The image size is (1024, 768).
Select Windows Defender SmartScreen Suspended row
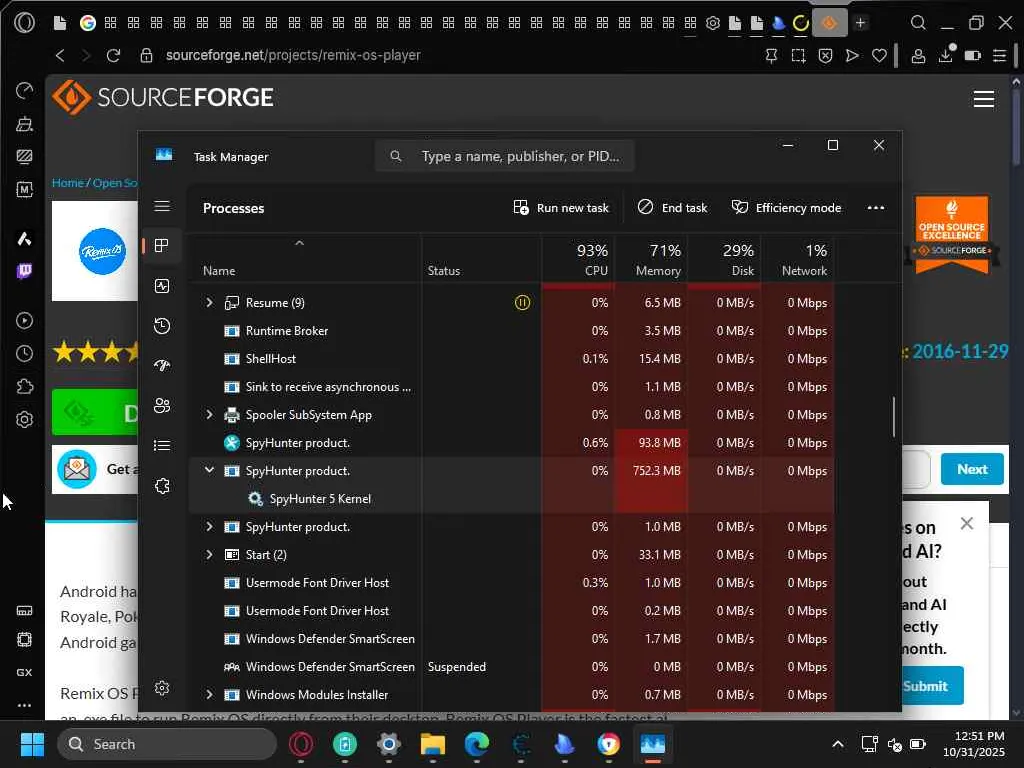(x=511, y=667)
